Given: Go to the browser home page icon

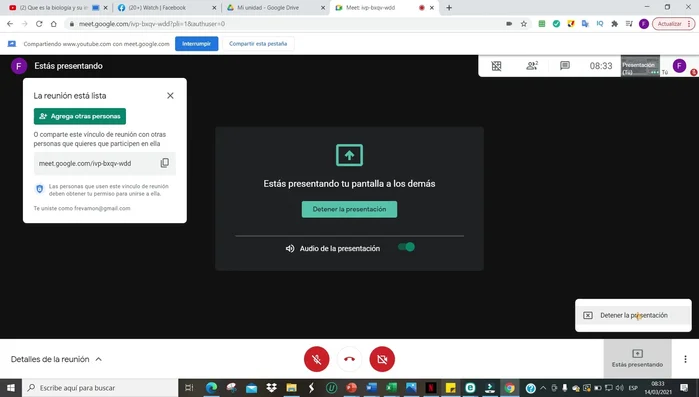Looking at the screenshot, I should point(53,24).
